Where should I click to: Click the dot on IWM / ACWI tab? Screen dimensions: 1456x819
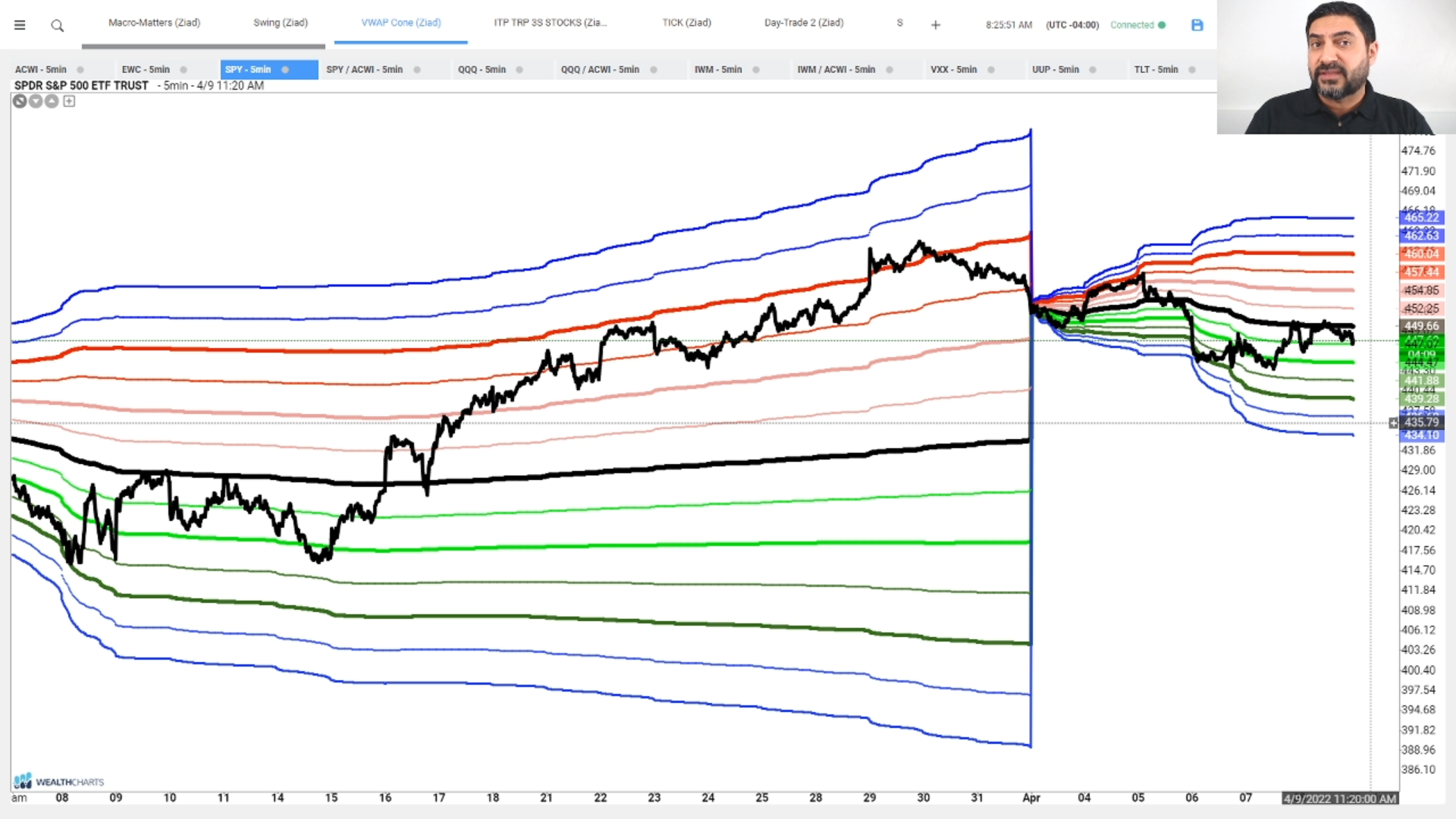pyautogui.click(x=890, y=70)
